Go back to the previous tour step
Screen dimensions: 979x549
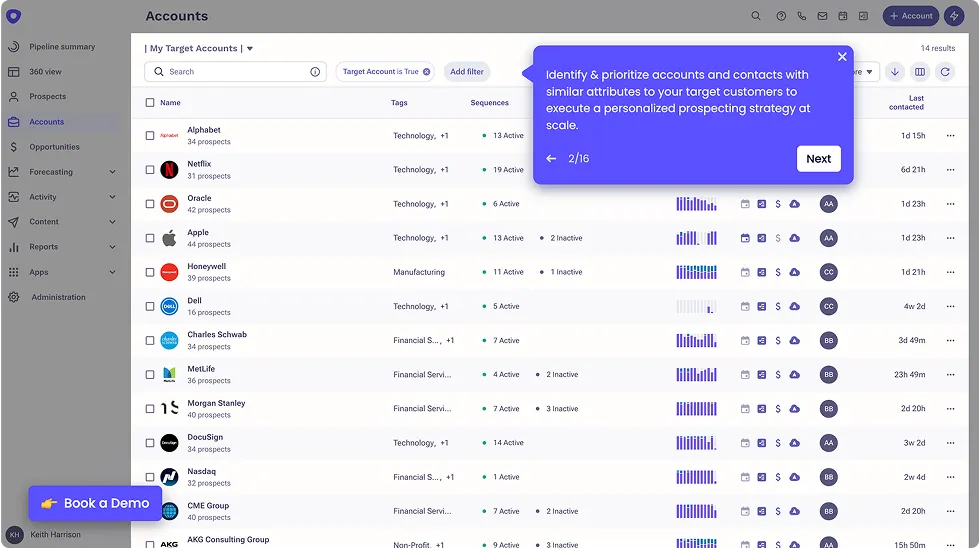(x=551, y=159)
